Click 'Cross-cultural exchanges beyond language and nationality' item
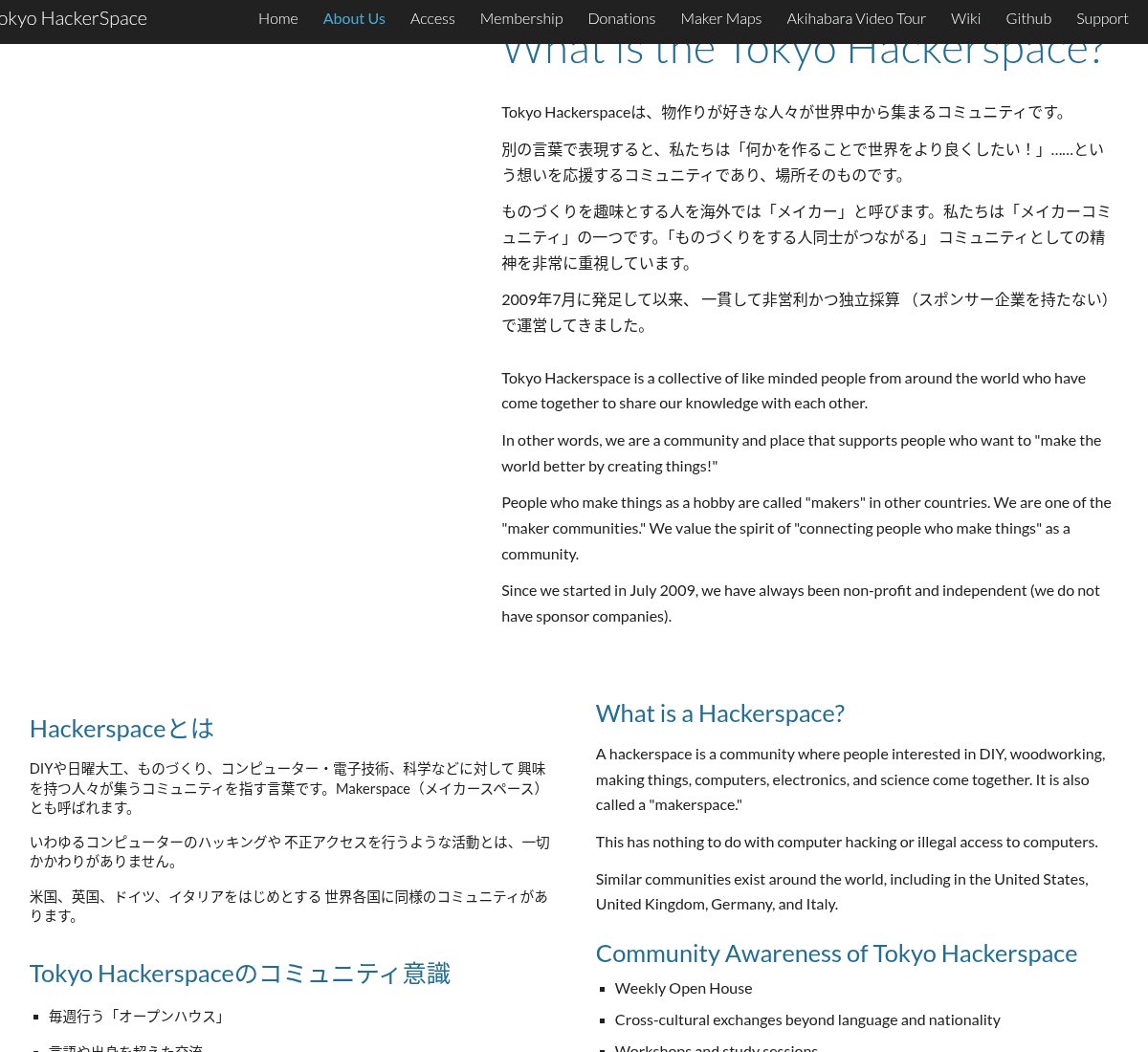 point(807,1019)
